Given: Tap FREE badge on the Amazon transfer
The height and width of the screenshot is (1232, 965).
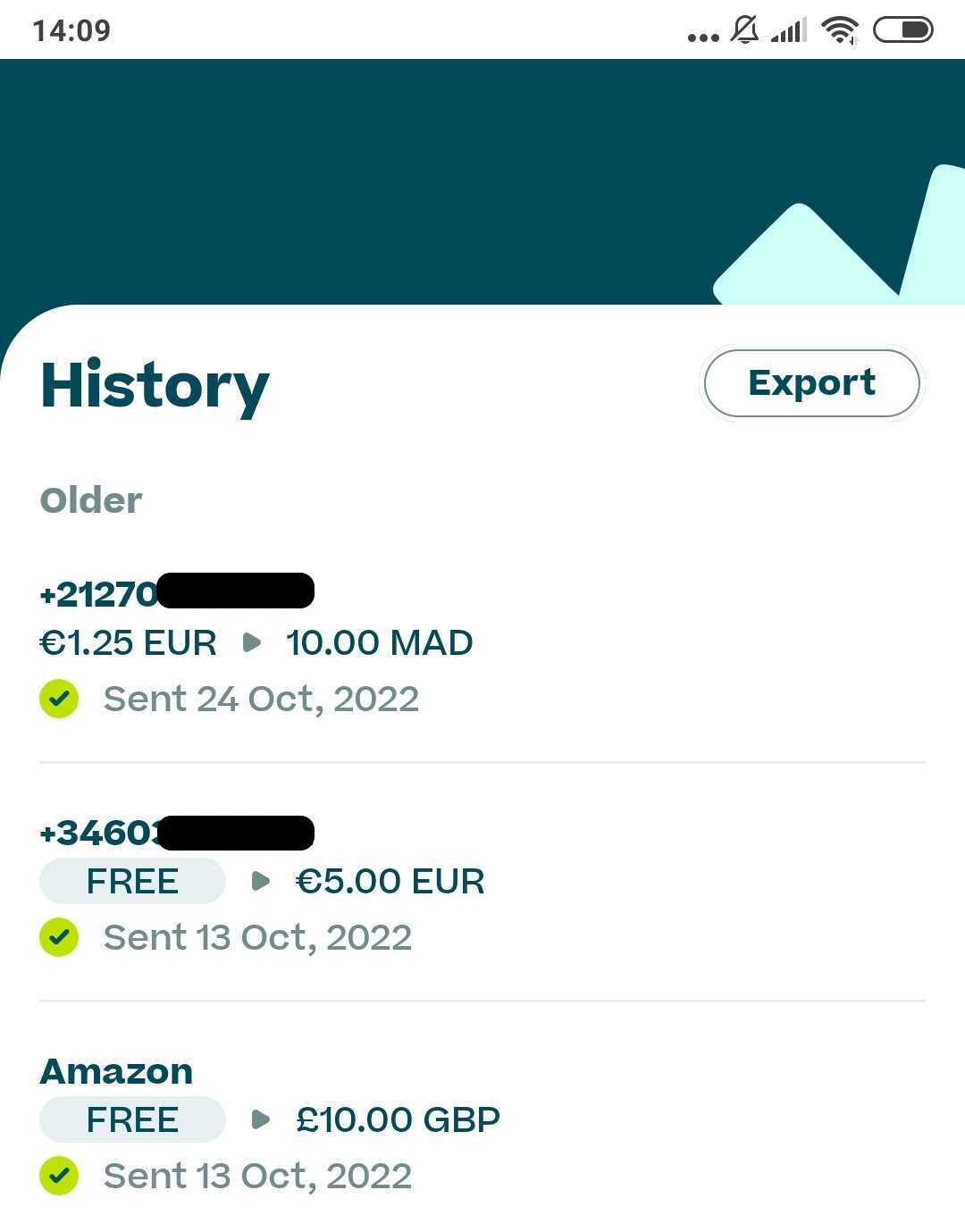Looking at the screenshot, I should 132,1120.
